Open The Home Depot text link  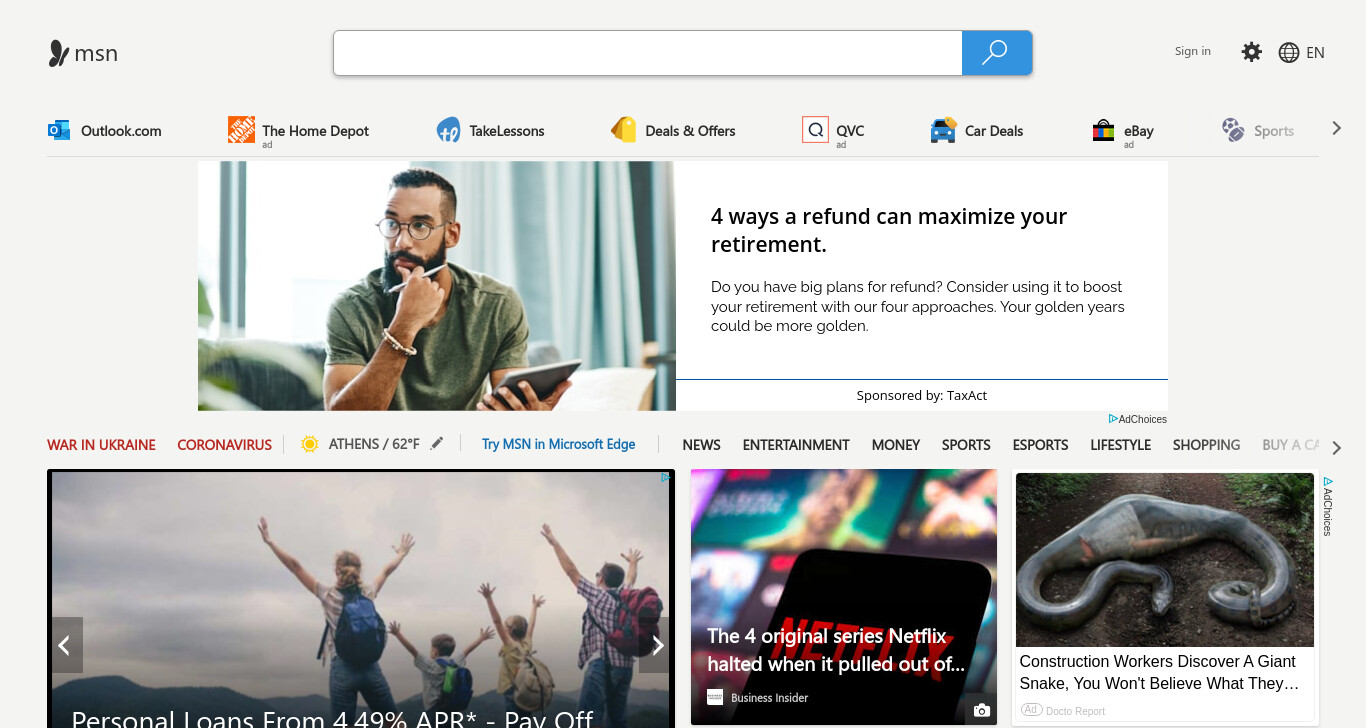pyautogui.click(x=316, y=131)
